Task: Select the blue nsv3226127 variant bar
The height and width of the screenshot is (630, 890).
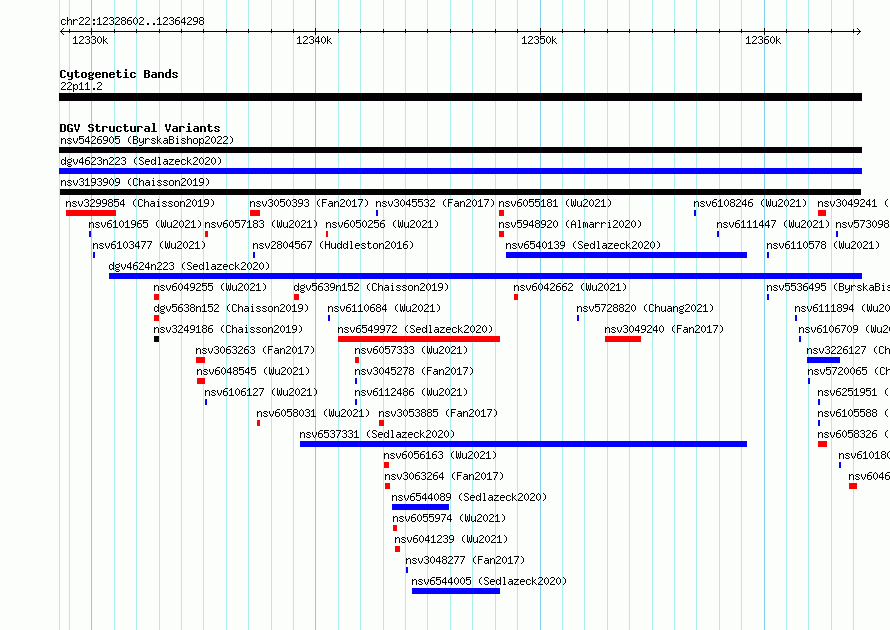Action: click(824, 360)
